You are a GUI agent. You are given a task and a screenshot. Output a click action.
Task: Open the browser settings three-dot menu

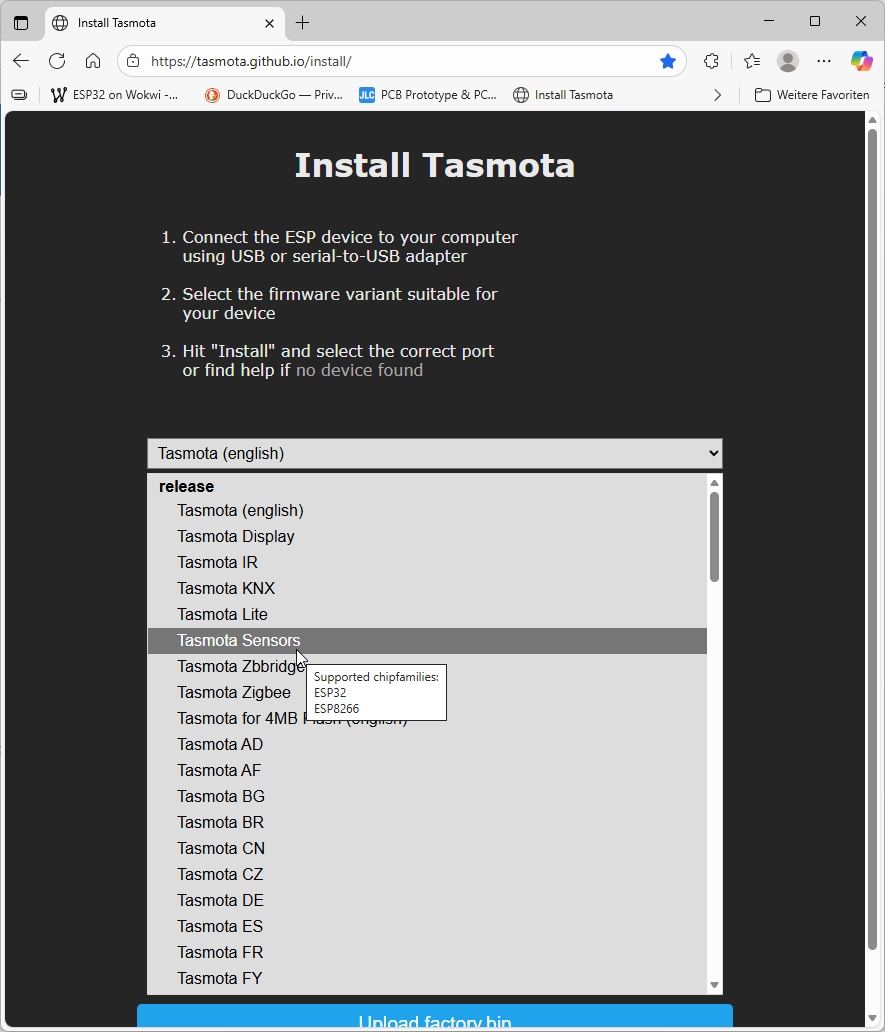[x=824, y=61]
